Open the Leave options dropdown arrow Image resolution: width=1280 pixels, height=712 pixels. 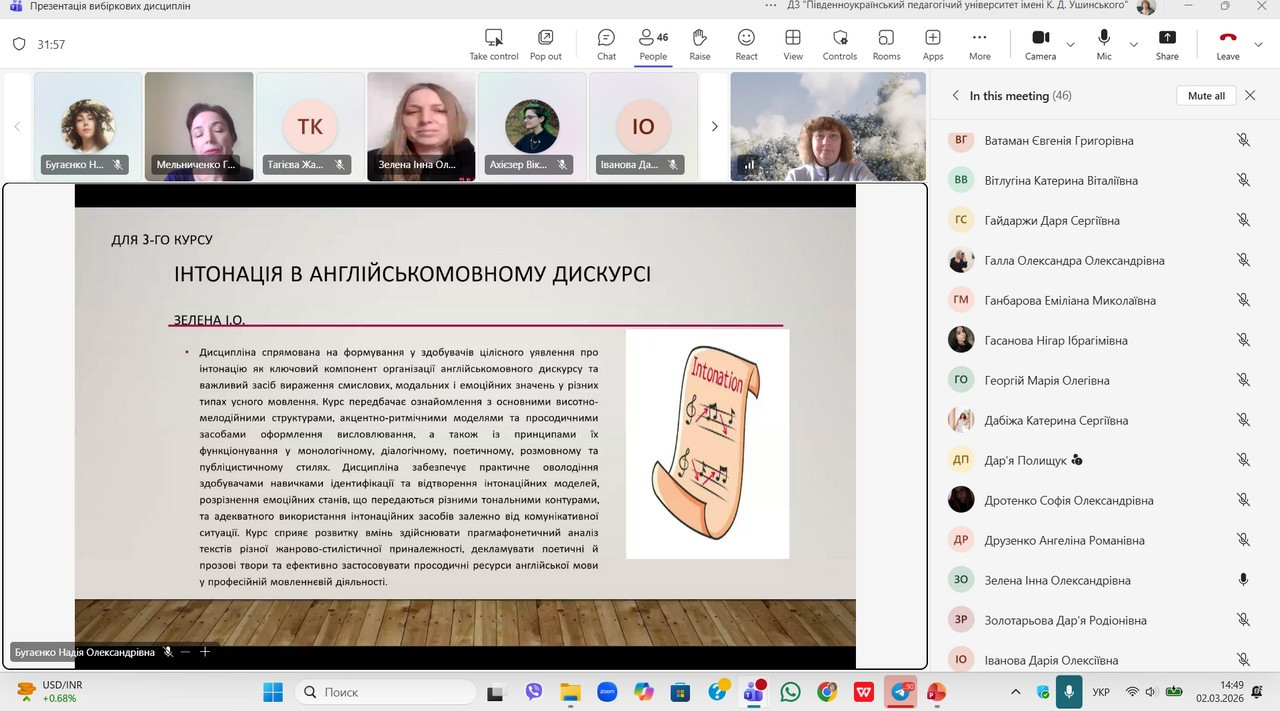point(1259,45)
